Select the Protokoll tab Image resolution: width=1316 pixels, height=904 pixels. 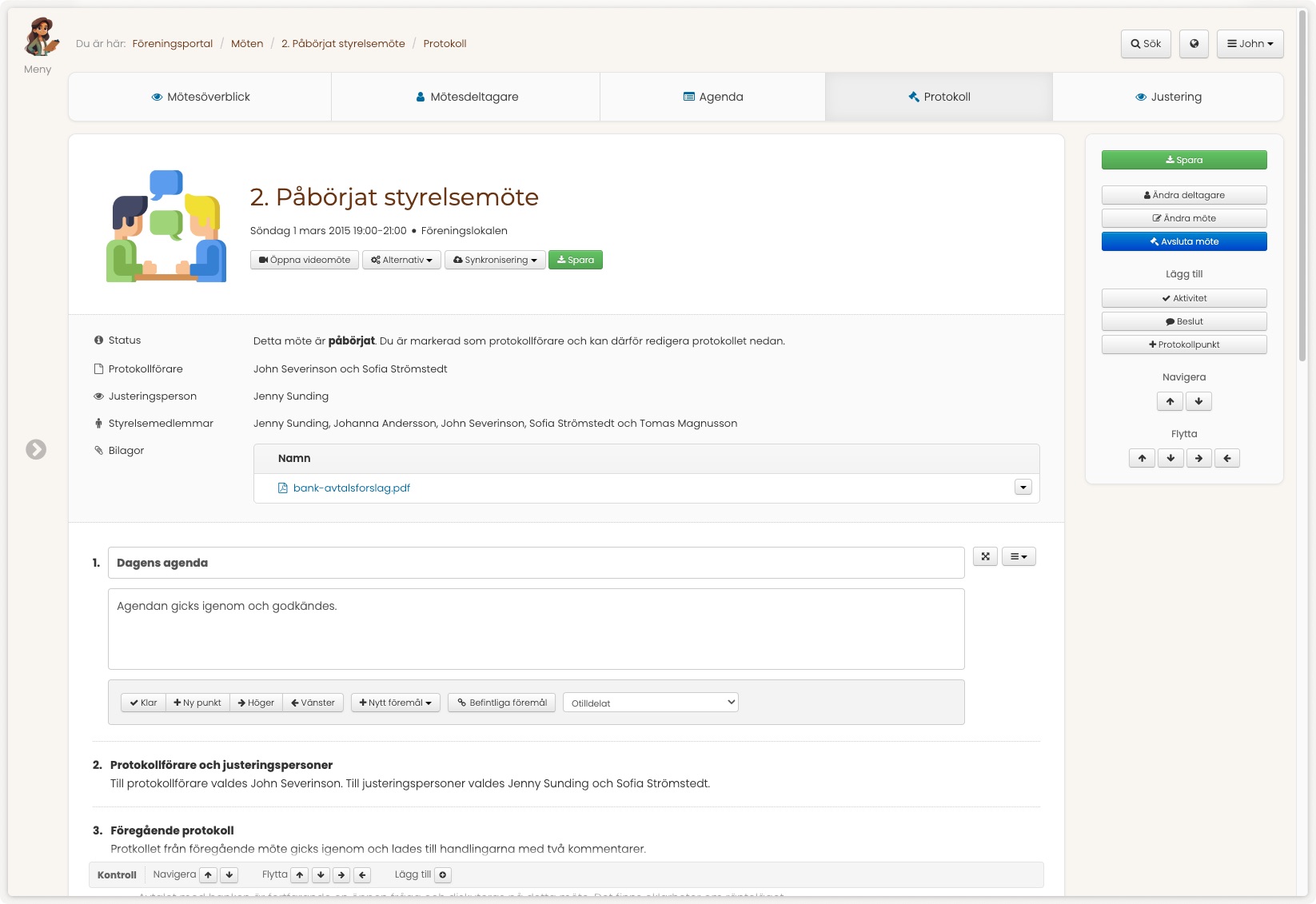tap(939, 97)
